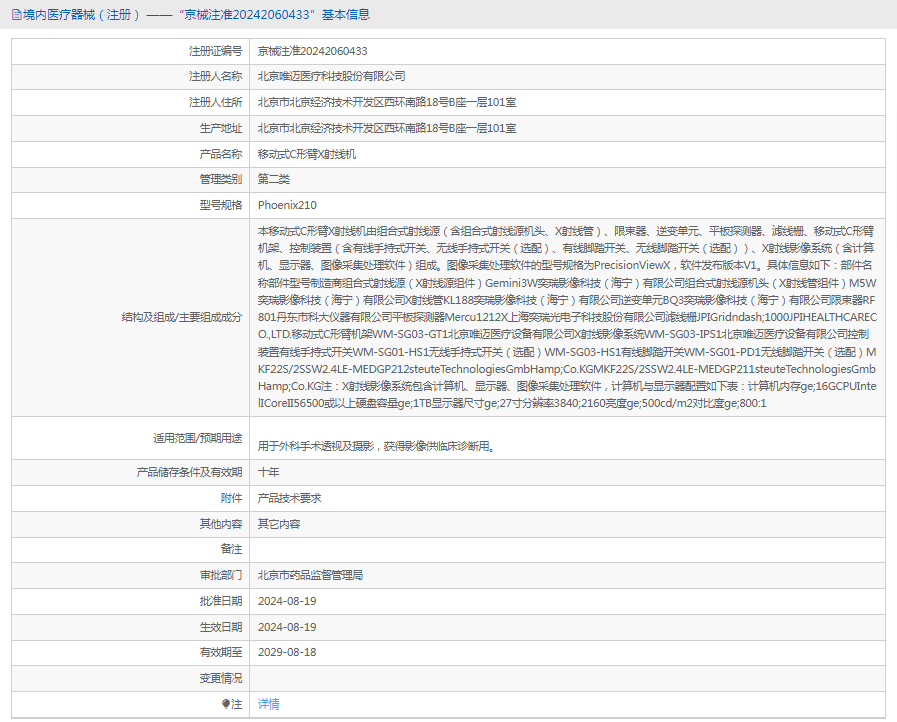Open the 详情 link

pos(268,704)
